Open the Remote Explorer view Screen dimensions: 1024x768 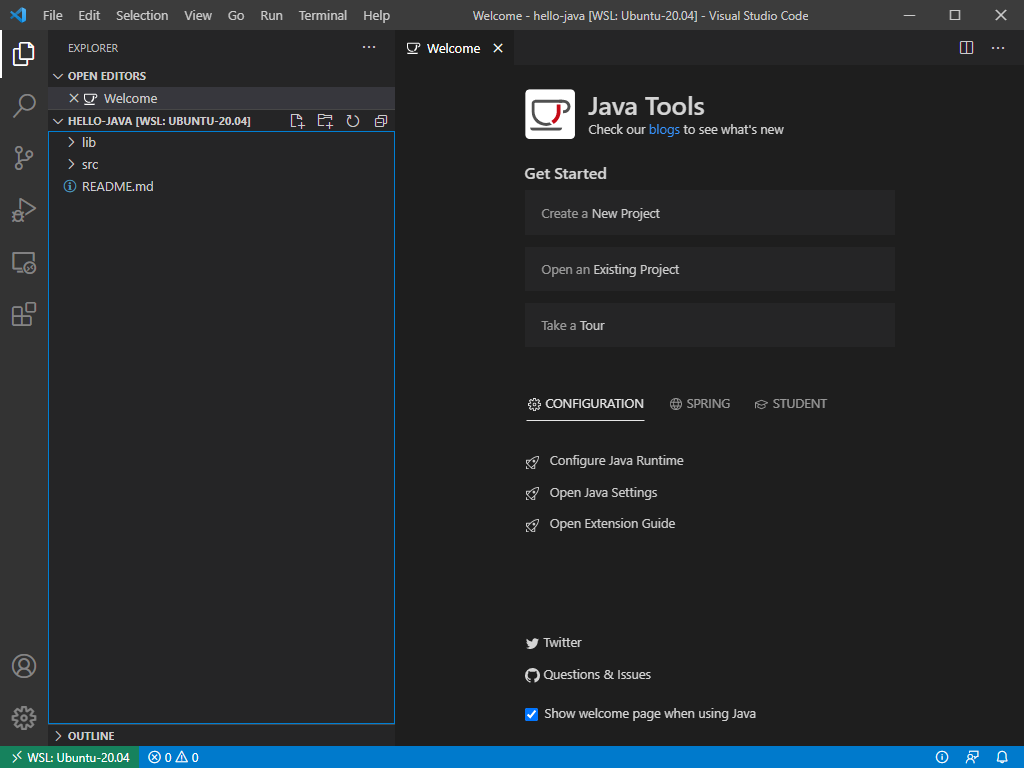pyautogui.click(x=24, y=263)
